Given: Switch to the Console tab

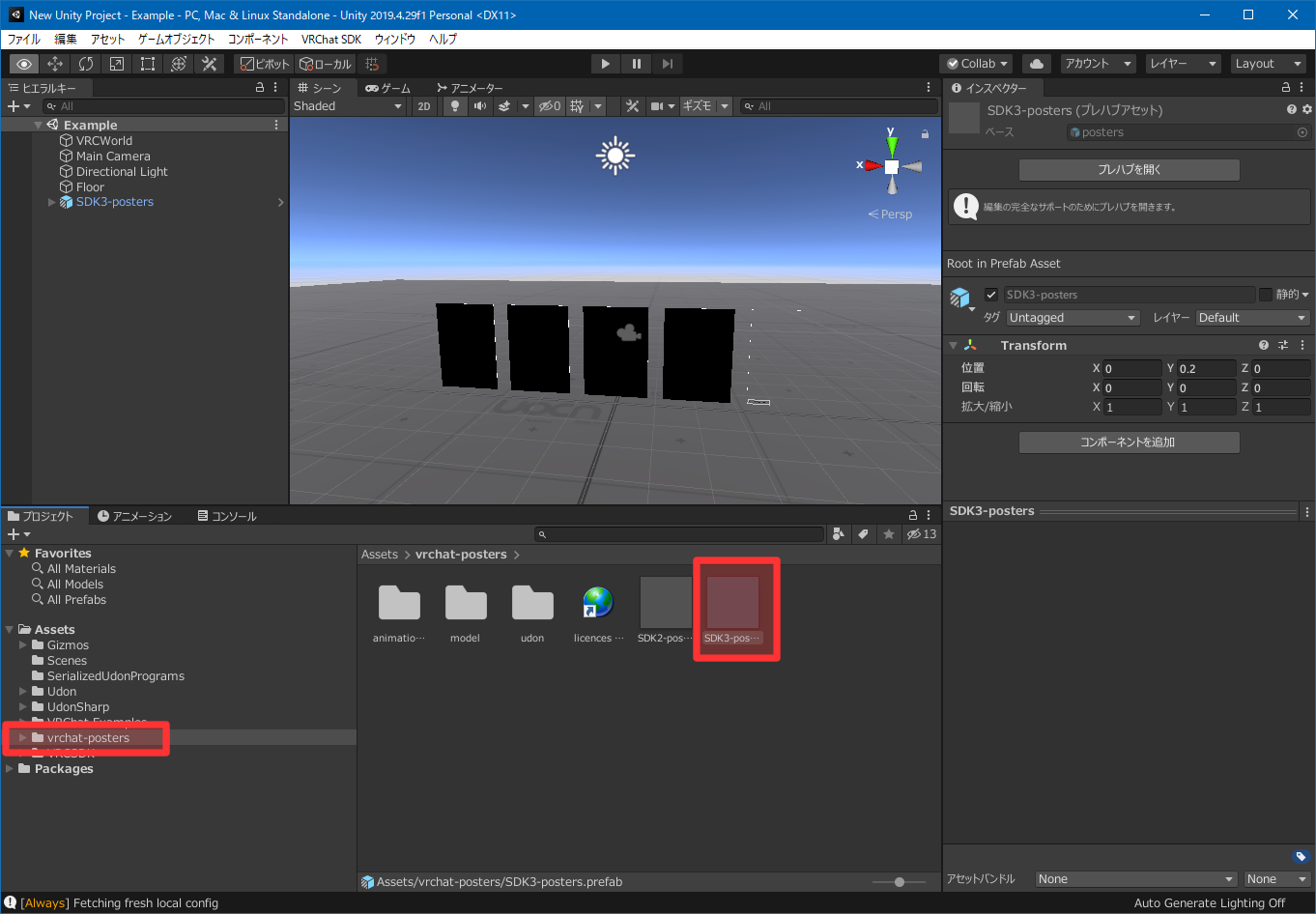Looking at the screenshot, I should click(x=227, y=516).
